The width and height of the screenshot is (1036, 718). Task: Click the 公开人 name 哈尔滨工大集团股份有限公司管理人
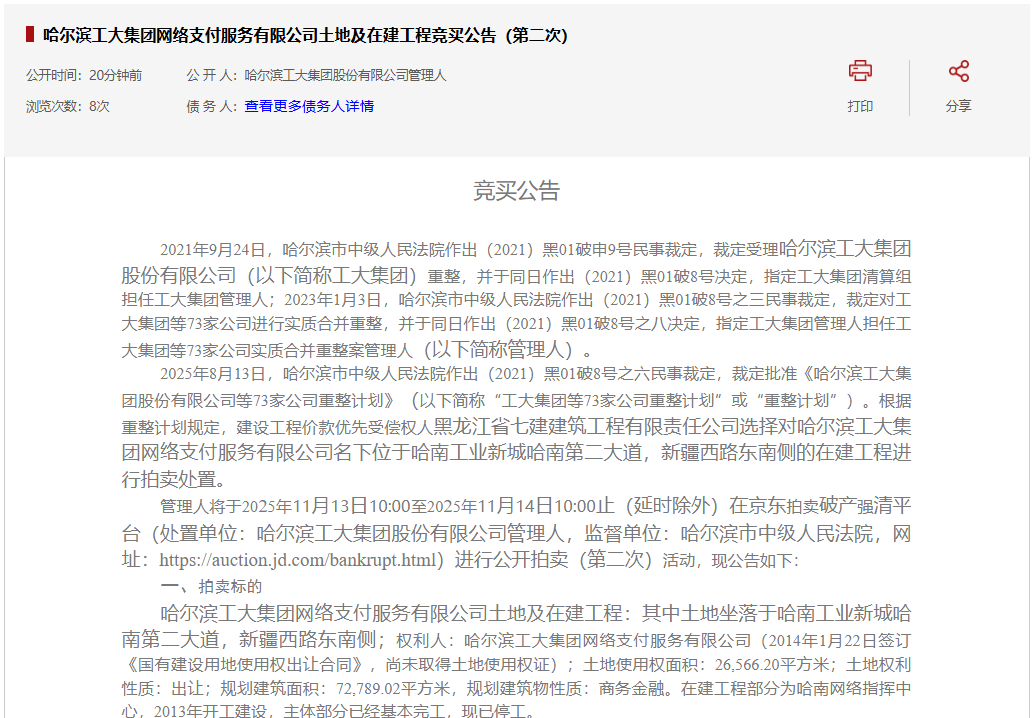click(346, 75)
